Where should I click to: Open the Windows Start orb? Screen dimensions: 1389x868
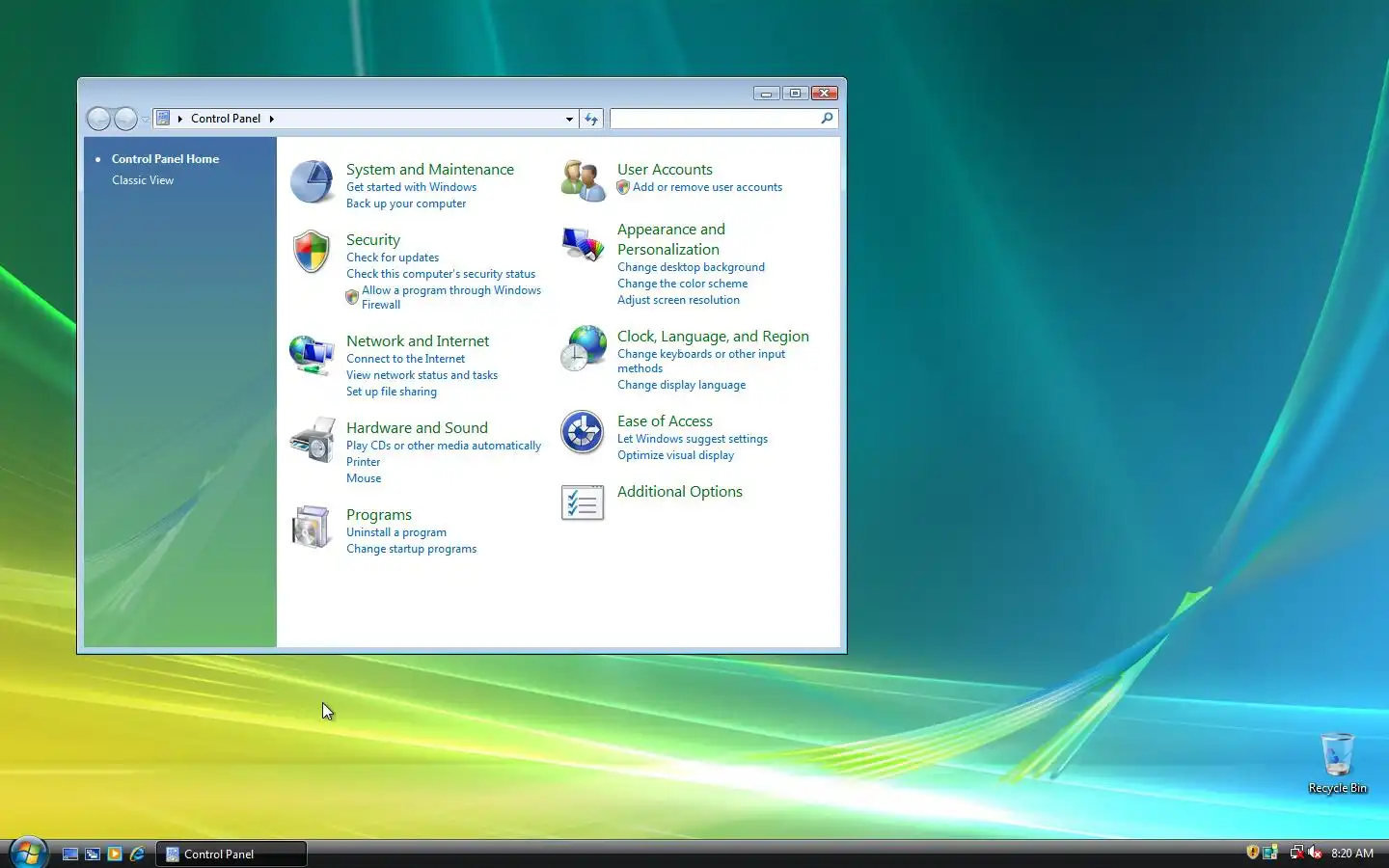tap(28, 853)
